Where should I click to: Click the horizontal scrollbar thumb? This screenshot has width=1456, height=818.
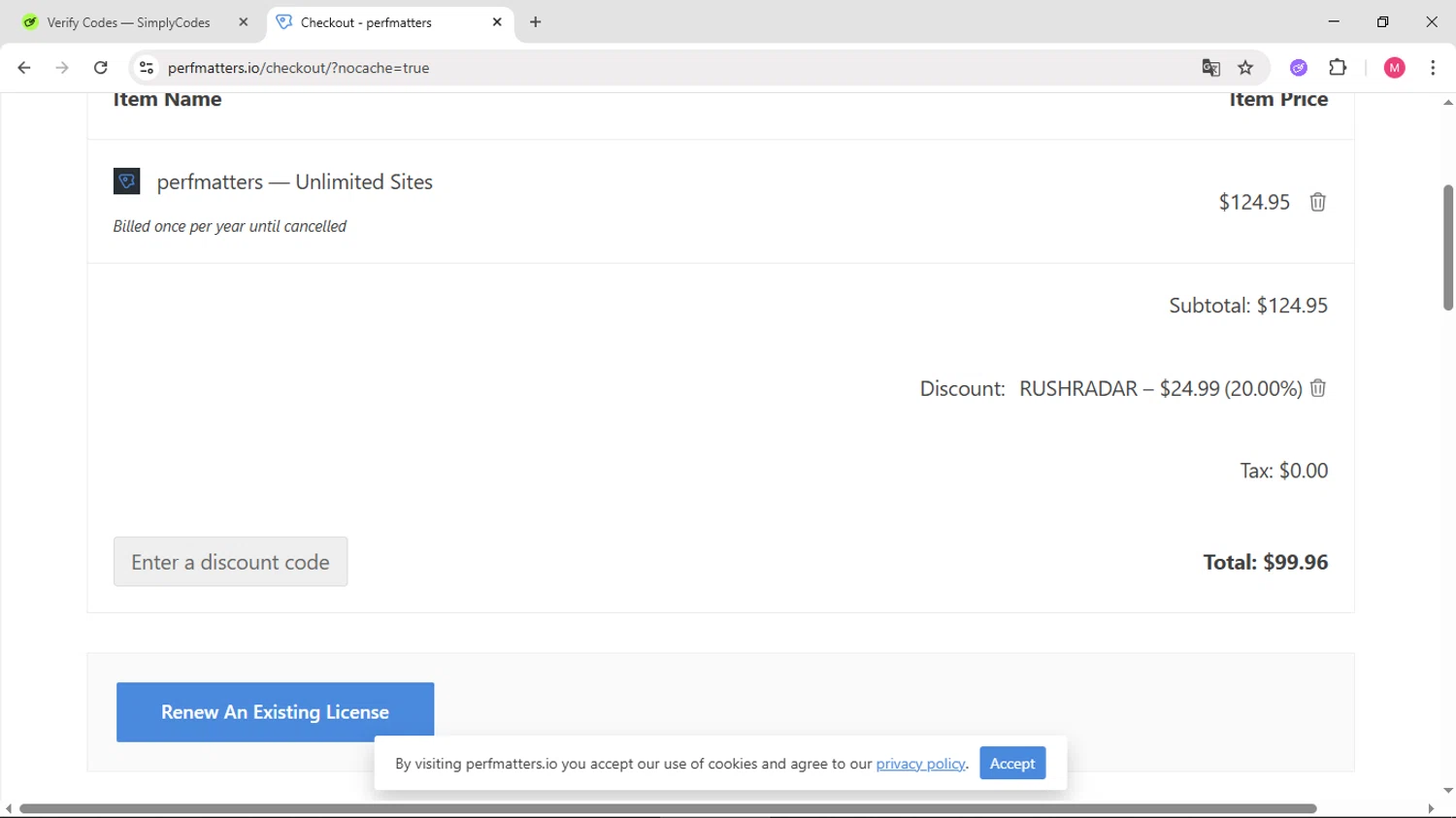(x=668, y=808)
